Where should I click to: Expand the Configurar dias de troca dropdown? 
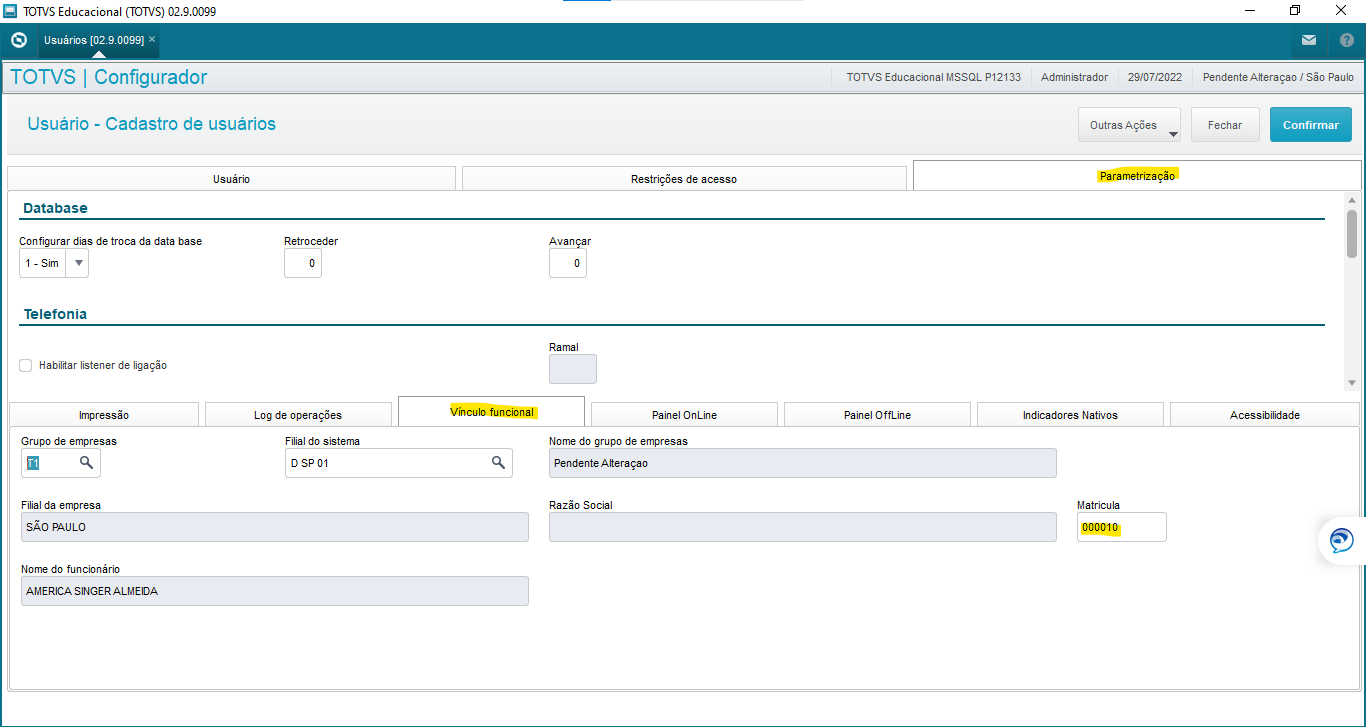coord(78,263)
